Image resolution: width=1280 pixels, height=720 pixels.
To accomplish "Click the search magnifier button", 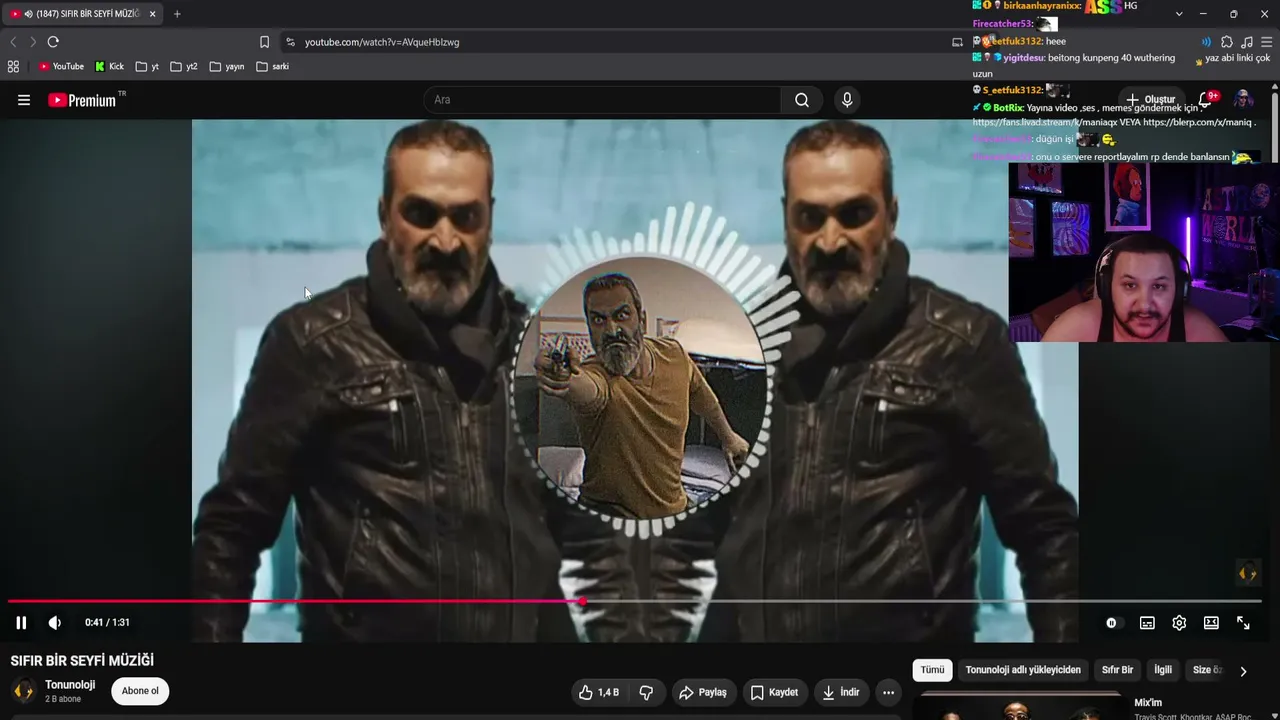I will pyautogui.click(x=802, y=100).
